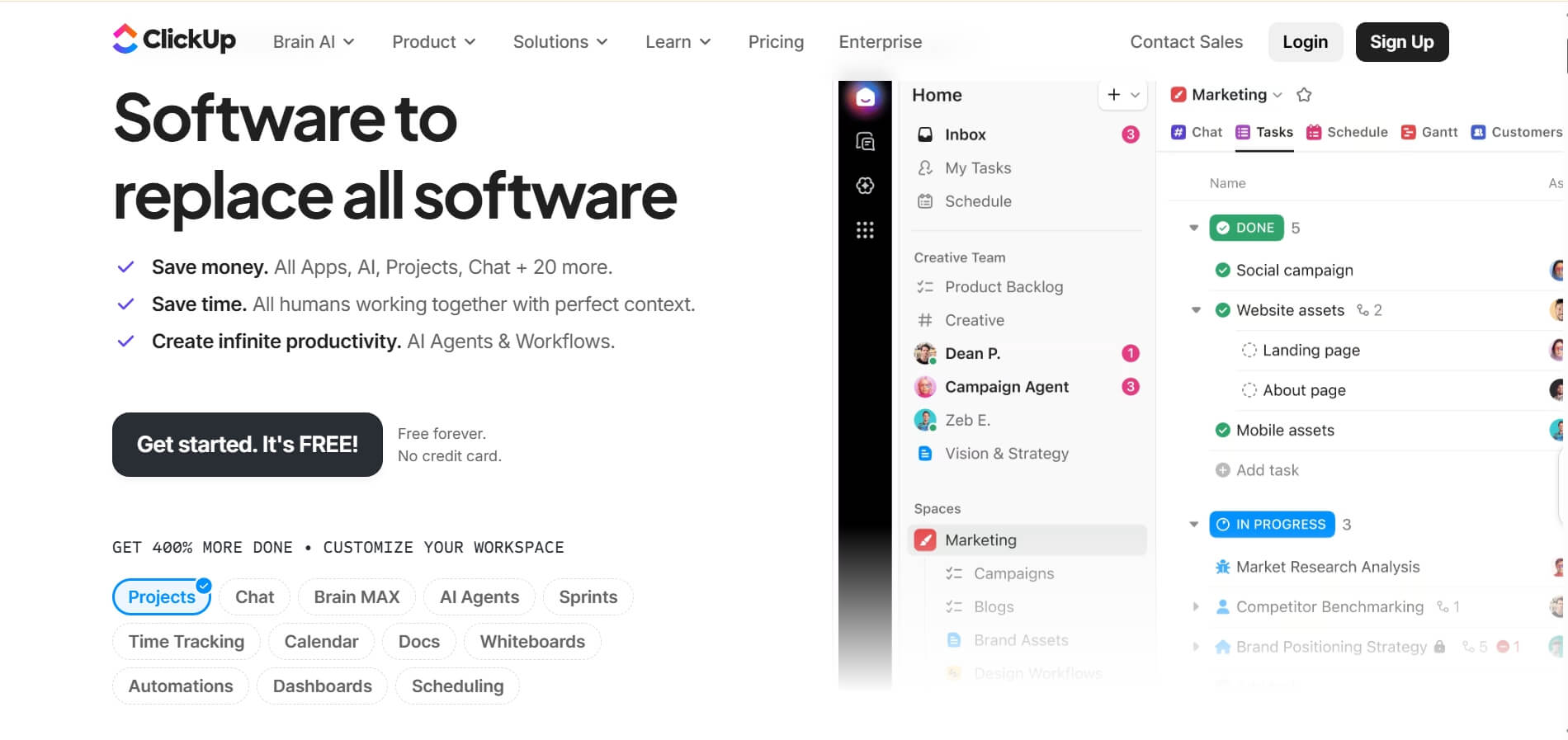Toggle the Social campaign completed checkmark
The width and height of the screenshot is (1568, 740).
click(1222, 271)
